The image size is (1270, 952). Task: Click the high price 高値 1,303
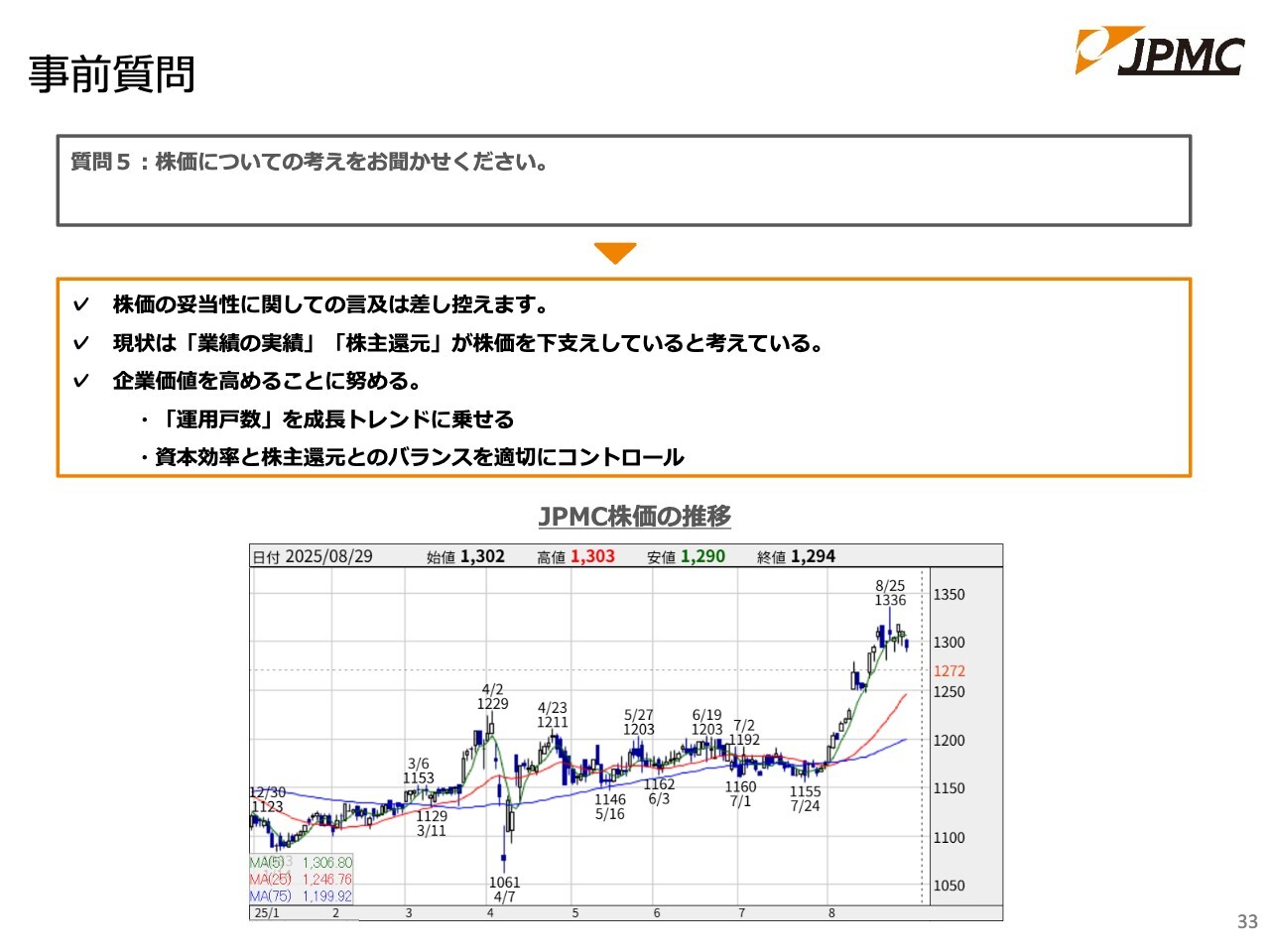pyautogui.click(x=575, y=556)
